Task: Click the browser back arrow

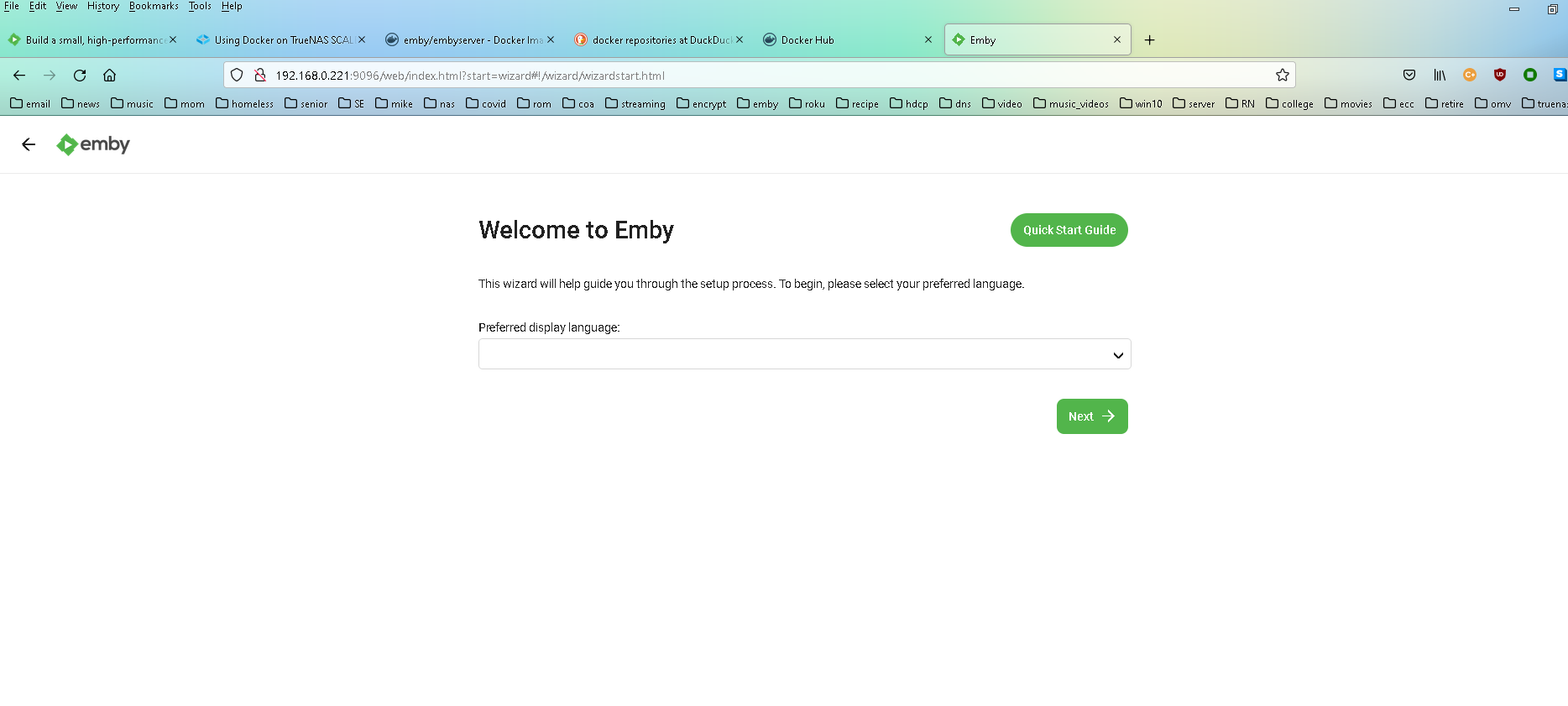Action: coord(19,76)
